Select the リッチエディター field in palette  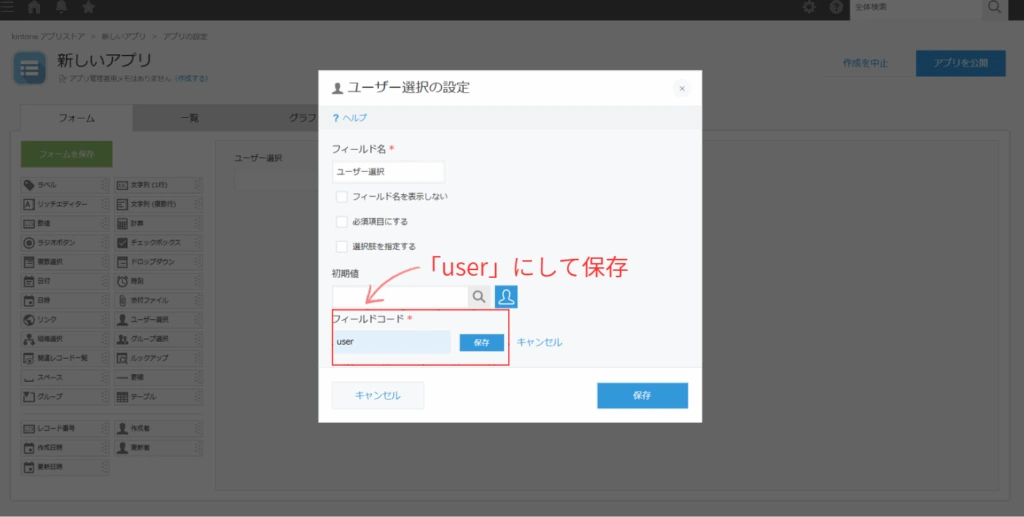(x=65, y=204)
